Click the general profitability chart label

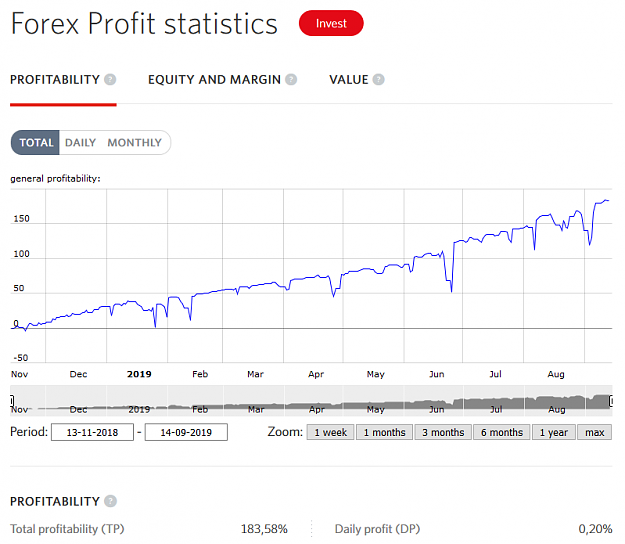tap(55, 179)
